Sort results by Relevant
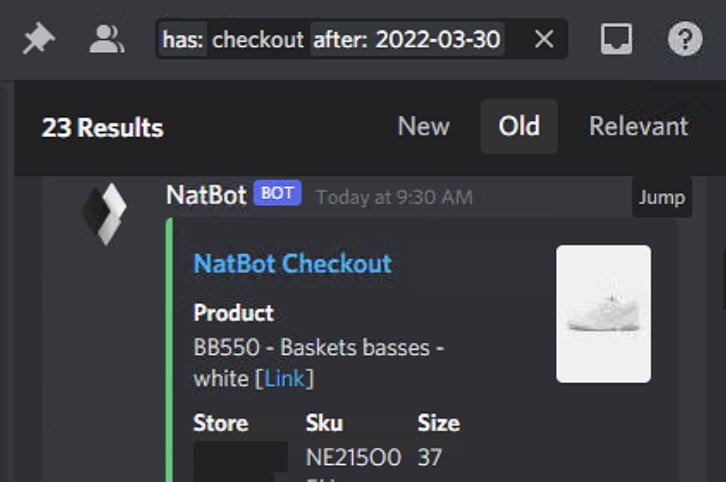 tap(638, 126)
